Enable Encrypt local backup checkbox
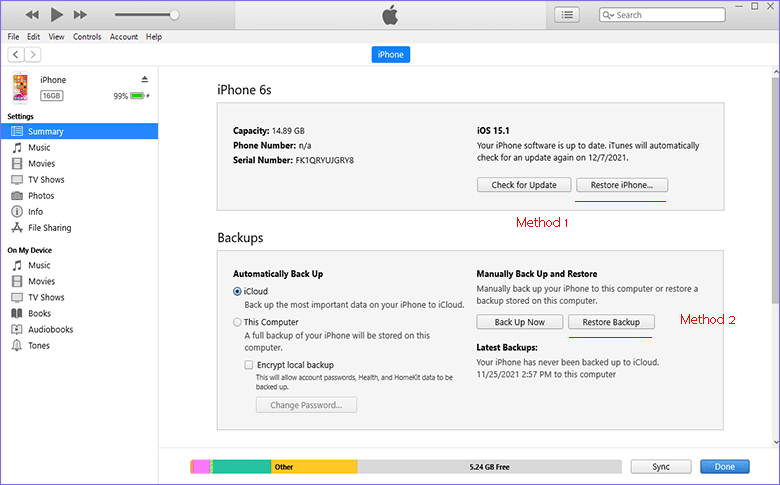 coord(249,365)
